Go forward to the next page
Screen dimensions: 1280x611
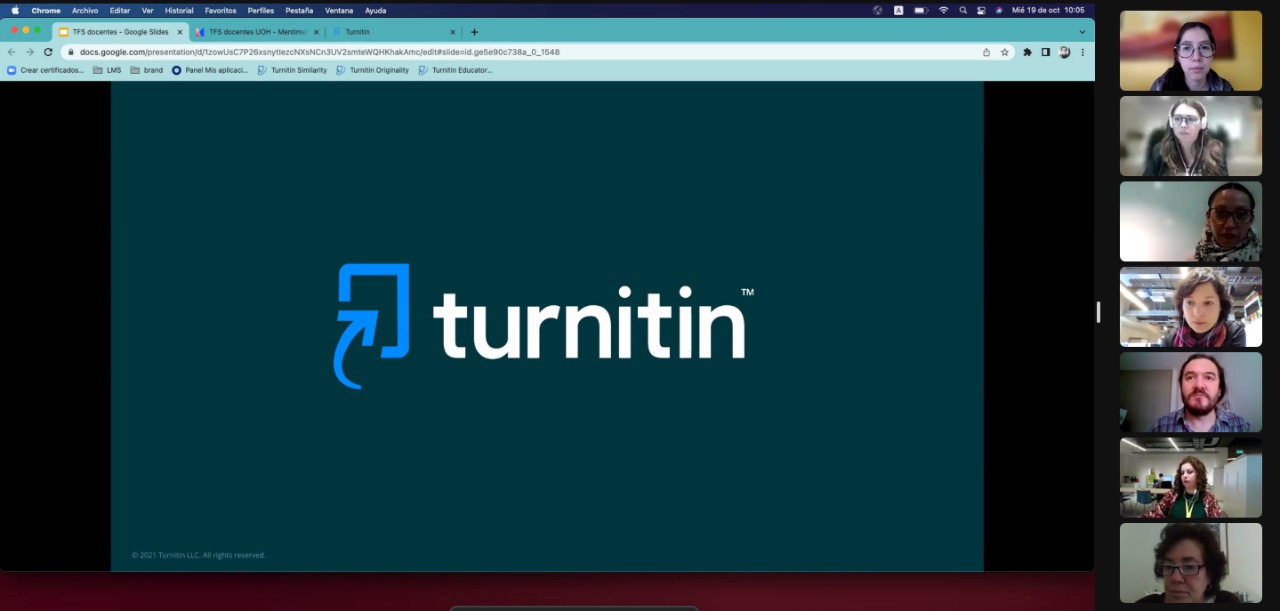(x=30, y=52)
